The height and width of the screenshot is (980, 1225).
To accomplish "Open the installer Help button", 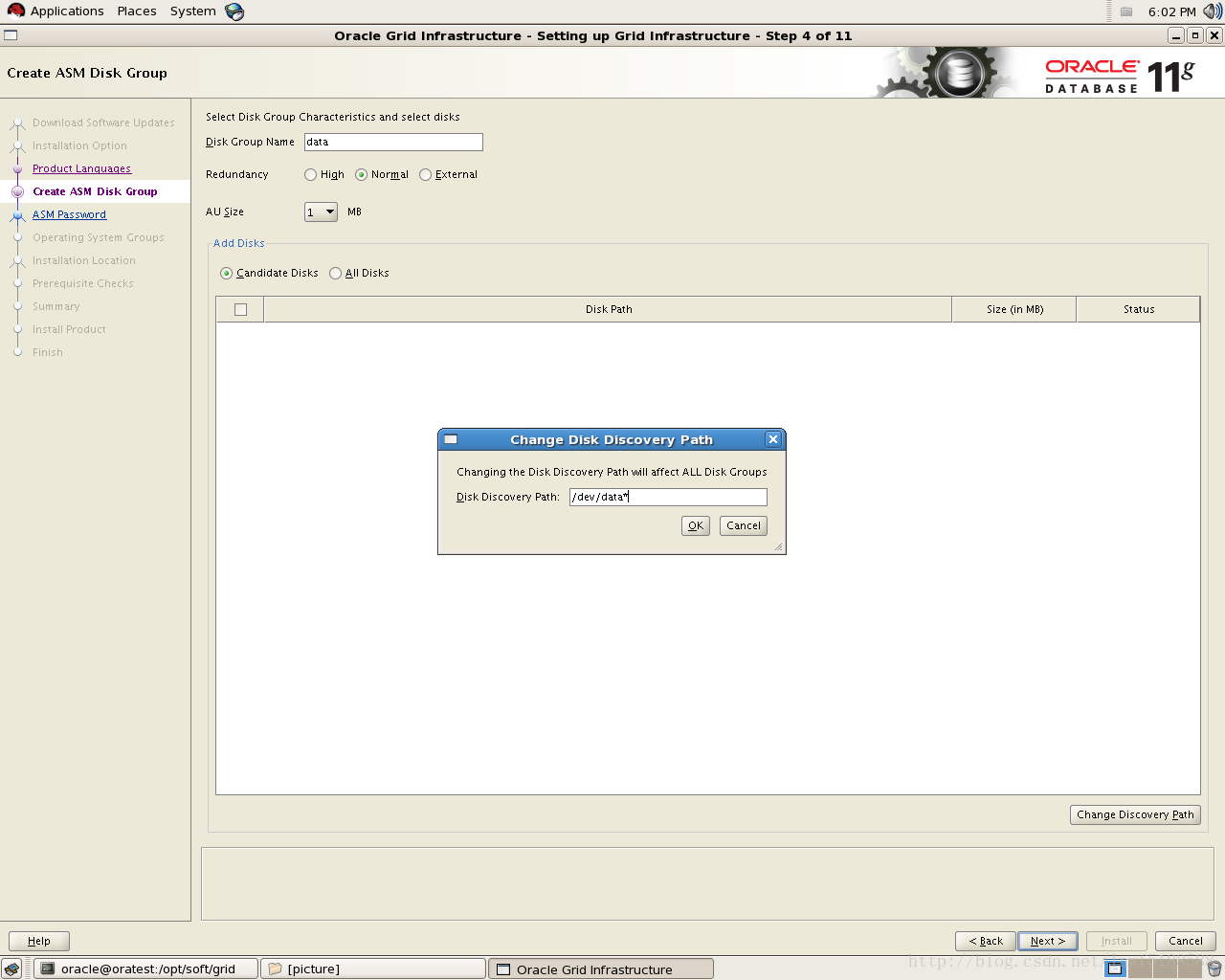I will 39,941.
